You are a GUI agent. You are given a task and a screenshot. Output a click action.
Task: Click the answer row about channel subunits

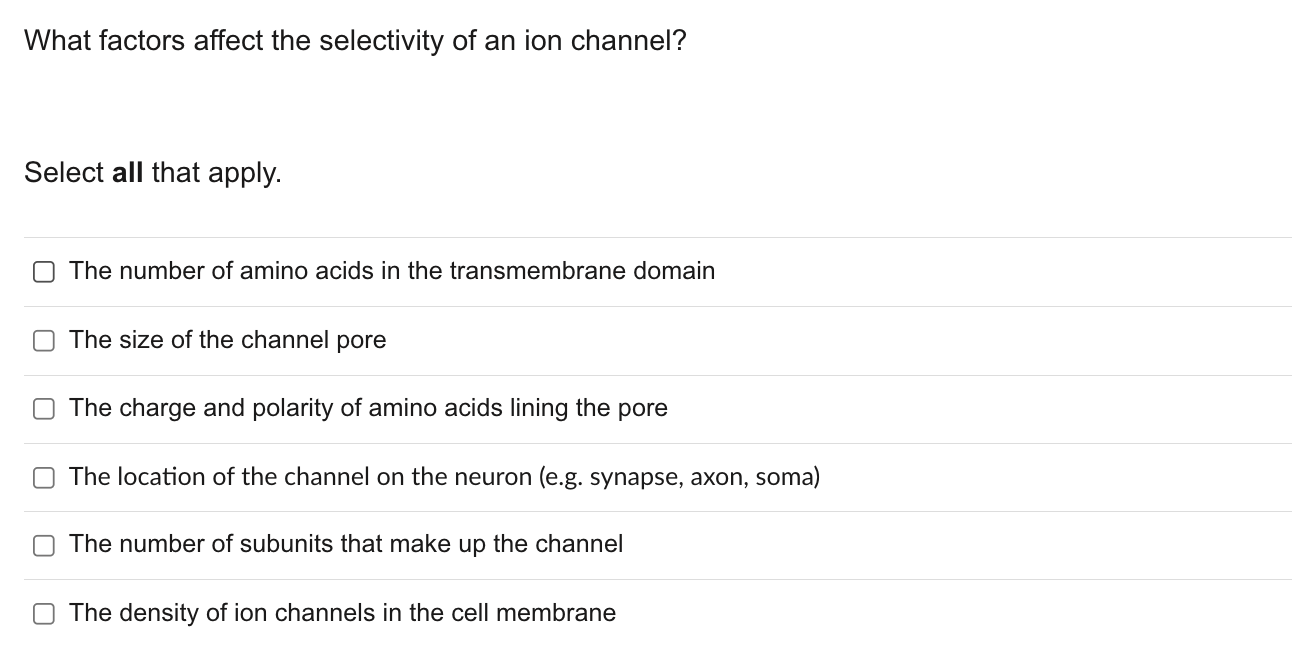pyautogui.click(x=345, y=545)
